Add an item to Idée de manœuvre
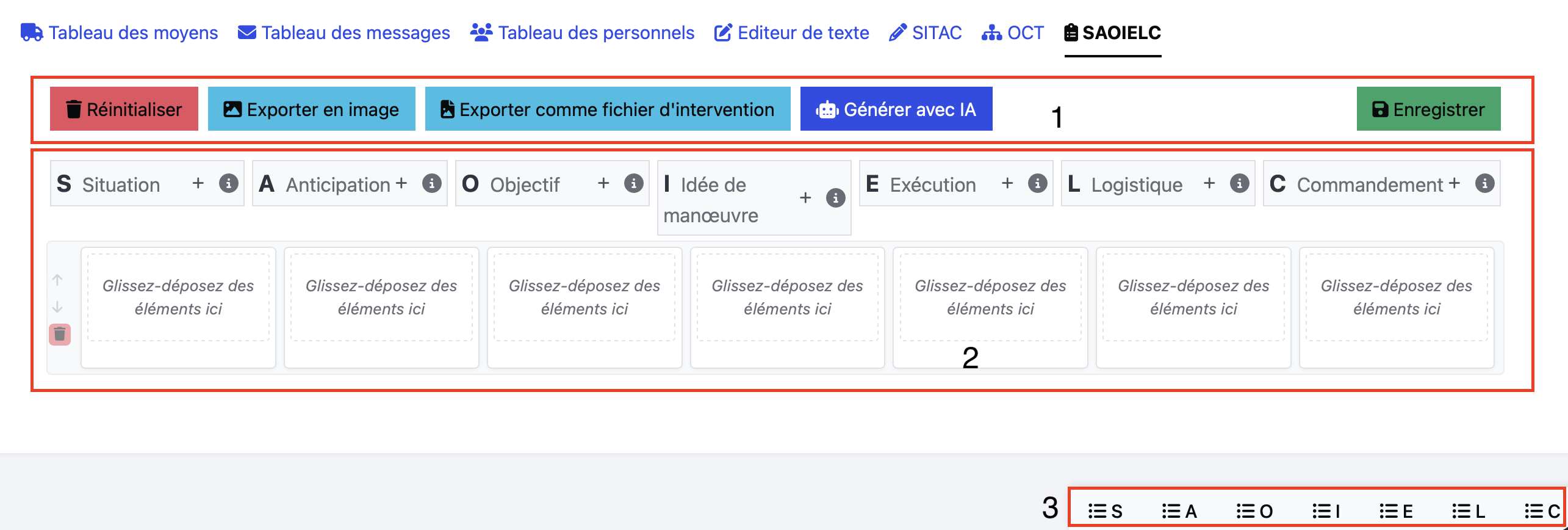1568x530 pixels. (805, 198)
